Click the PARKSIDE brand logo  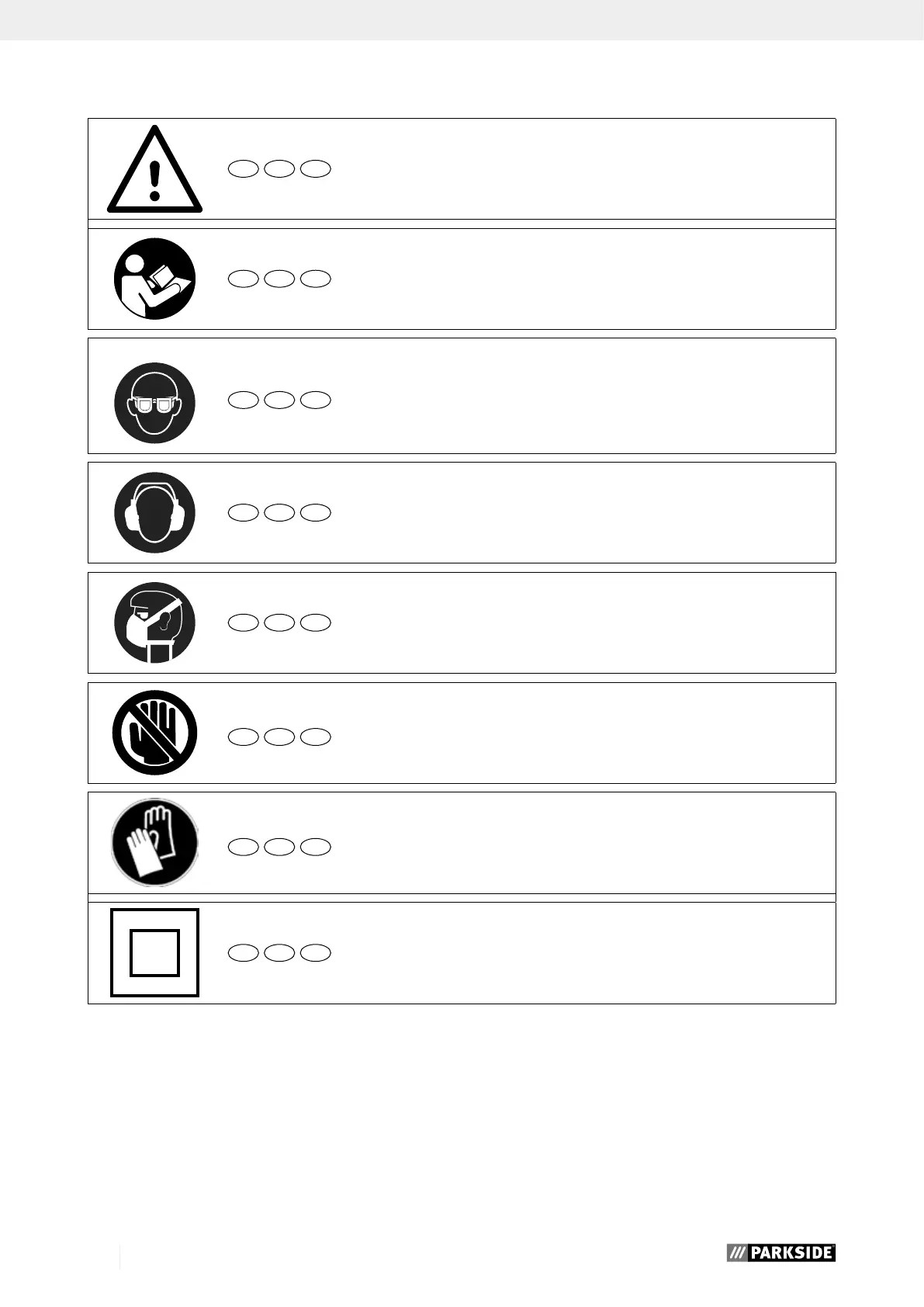pos(780,1253)
